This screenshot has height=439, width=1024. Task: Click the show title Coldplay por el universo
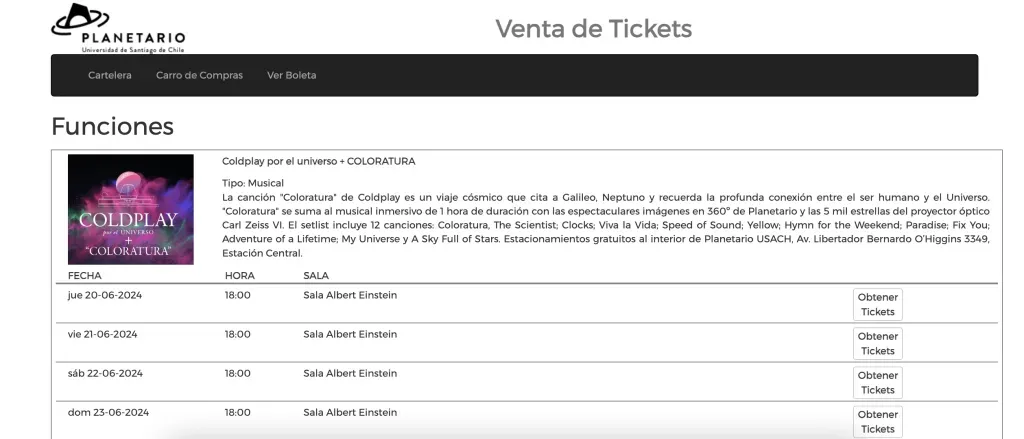[318, 161]
